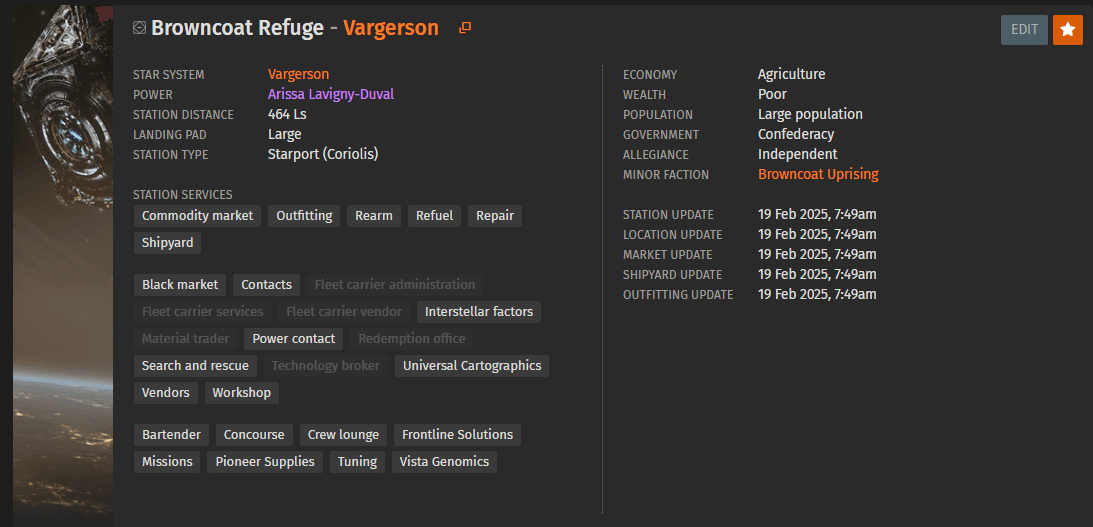Click the copy icon beside the Vargerson title
1093x527 pixels.
pyautogui.click(x=465, y=28)
